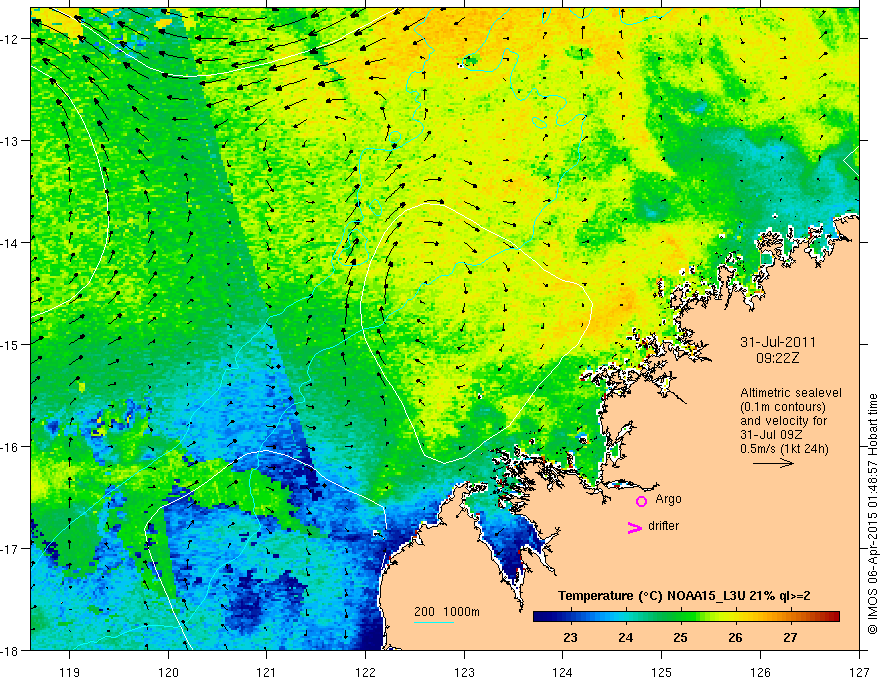Select the 09:22Z time label
The image size is (880, 680).
(x=777, y=358)
